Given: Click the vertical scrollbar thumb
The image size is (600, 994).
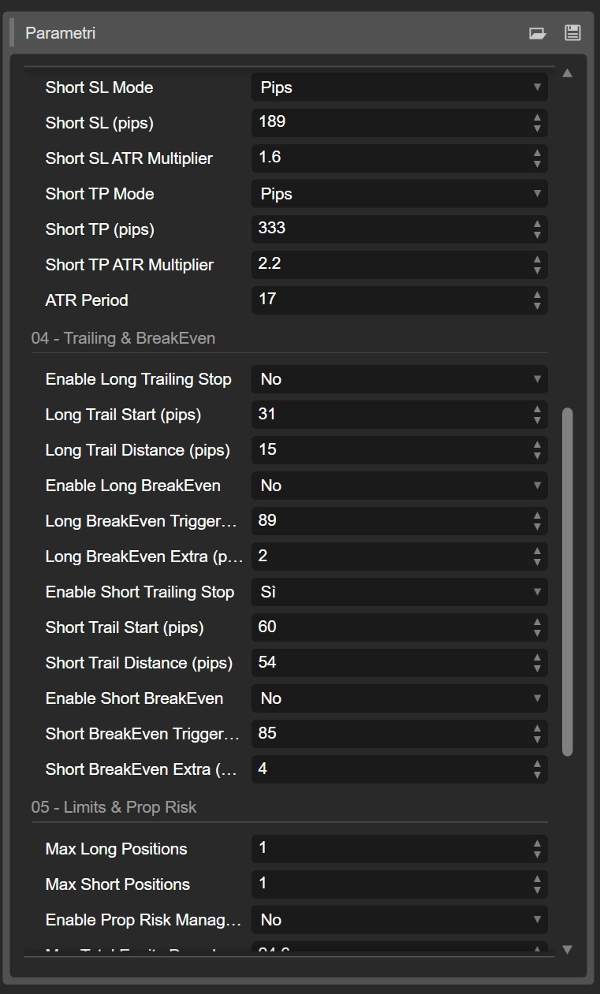Looking at the screenshot, I should coord(567,580).
